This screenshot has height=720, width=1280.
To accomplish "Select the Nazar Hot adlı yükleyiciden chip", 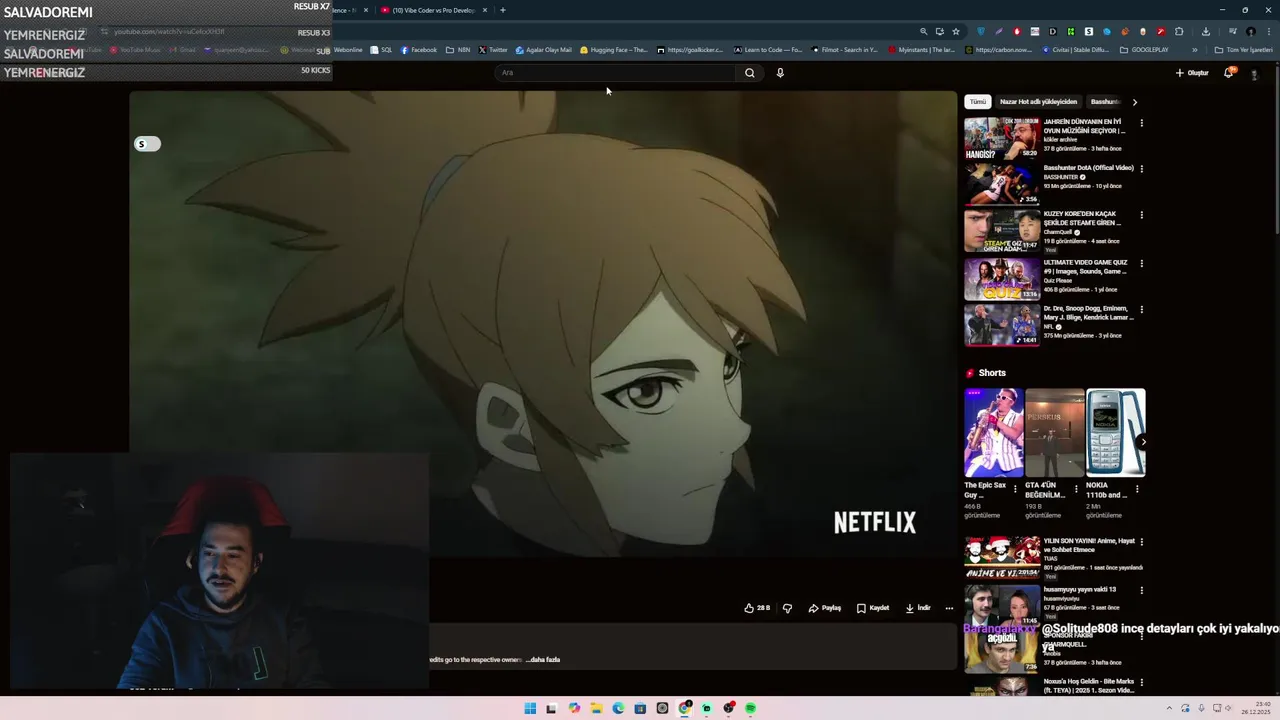I will point(1038,102).
